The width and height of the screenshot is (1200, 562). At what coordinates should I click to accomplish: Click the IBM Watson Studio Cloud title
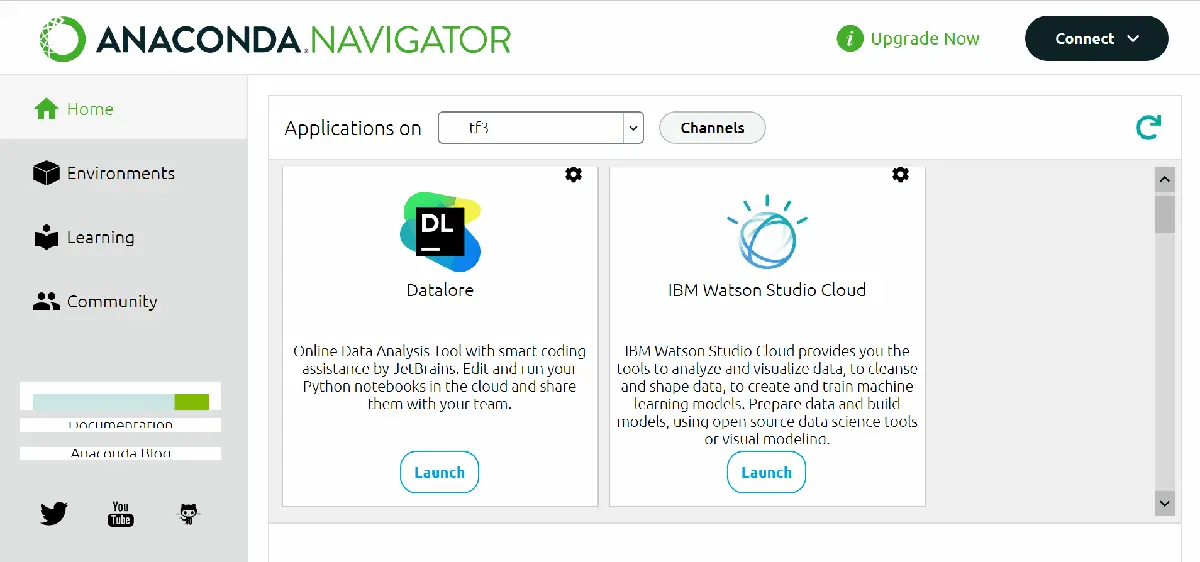(767, 290)
